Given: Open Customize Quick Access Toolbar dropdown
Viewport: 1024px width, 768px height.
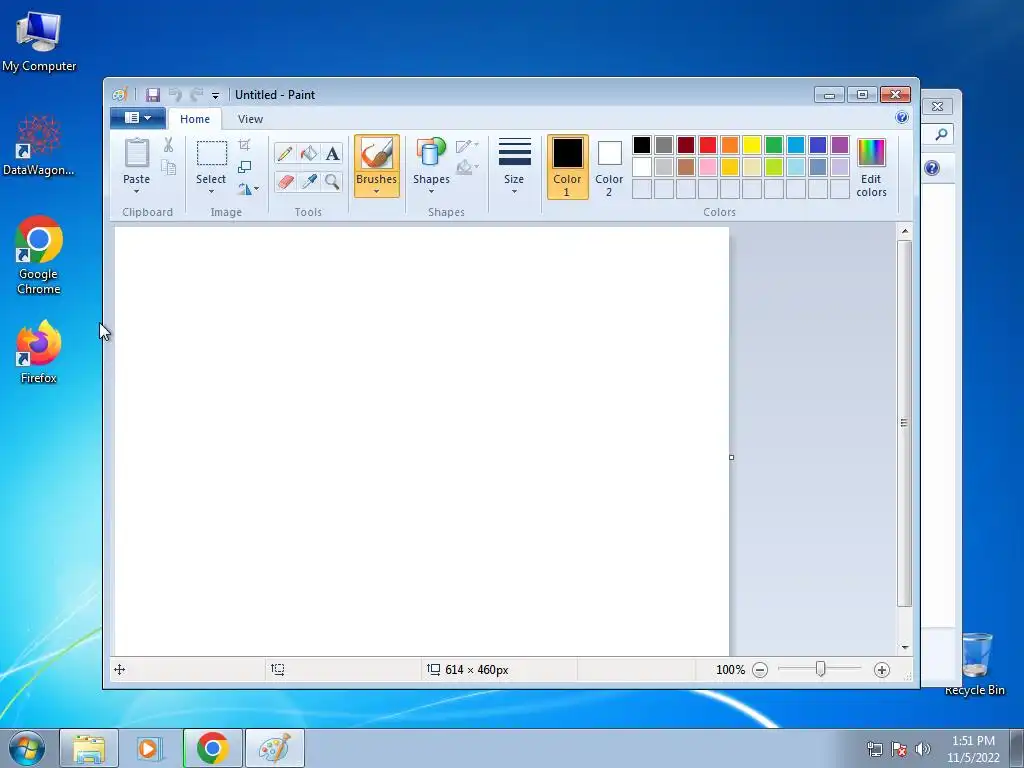Looking at the screenshot, I should click(215, 95).
